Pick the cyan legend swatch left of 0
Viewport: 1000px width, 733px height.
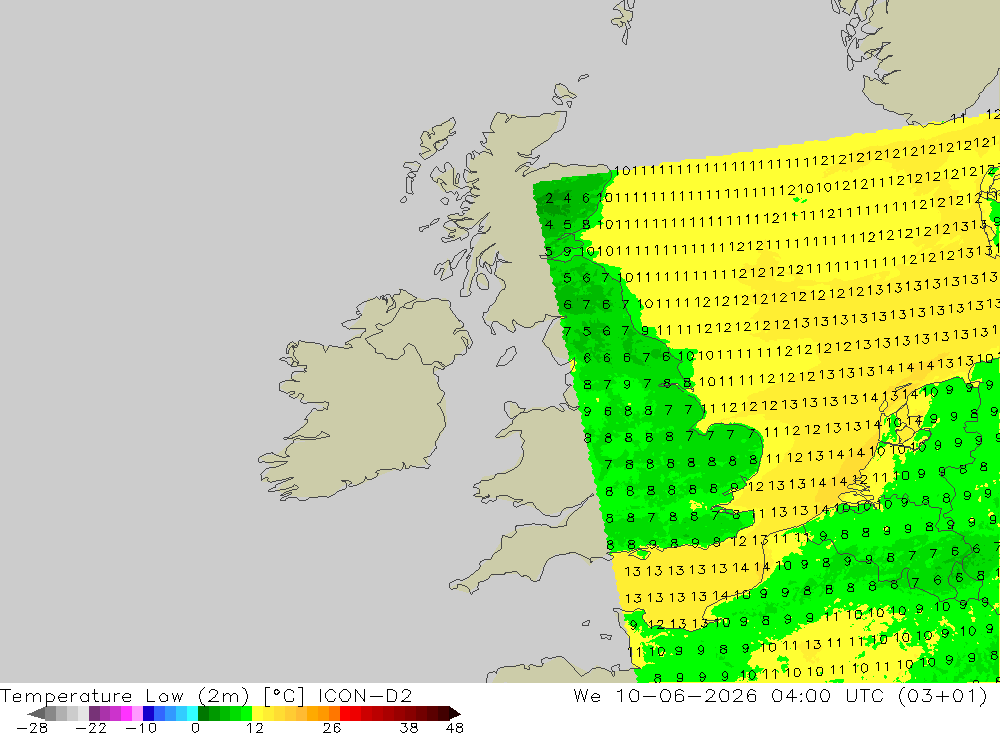pos(193,713)
